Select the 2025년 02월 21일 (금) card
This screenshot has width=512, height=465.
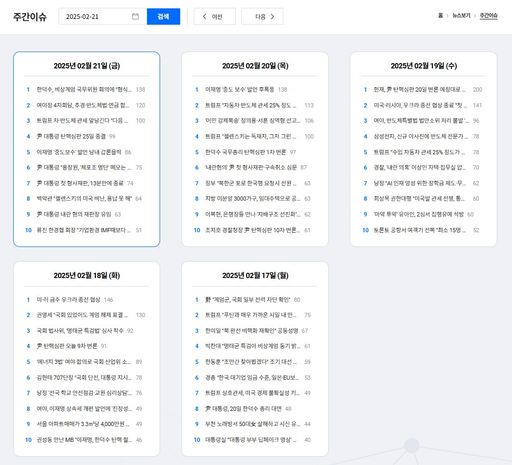pos(87,149)
